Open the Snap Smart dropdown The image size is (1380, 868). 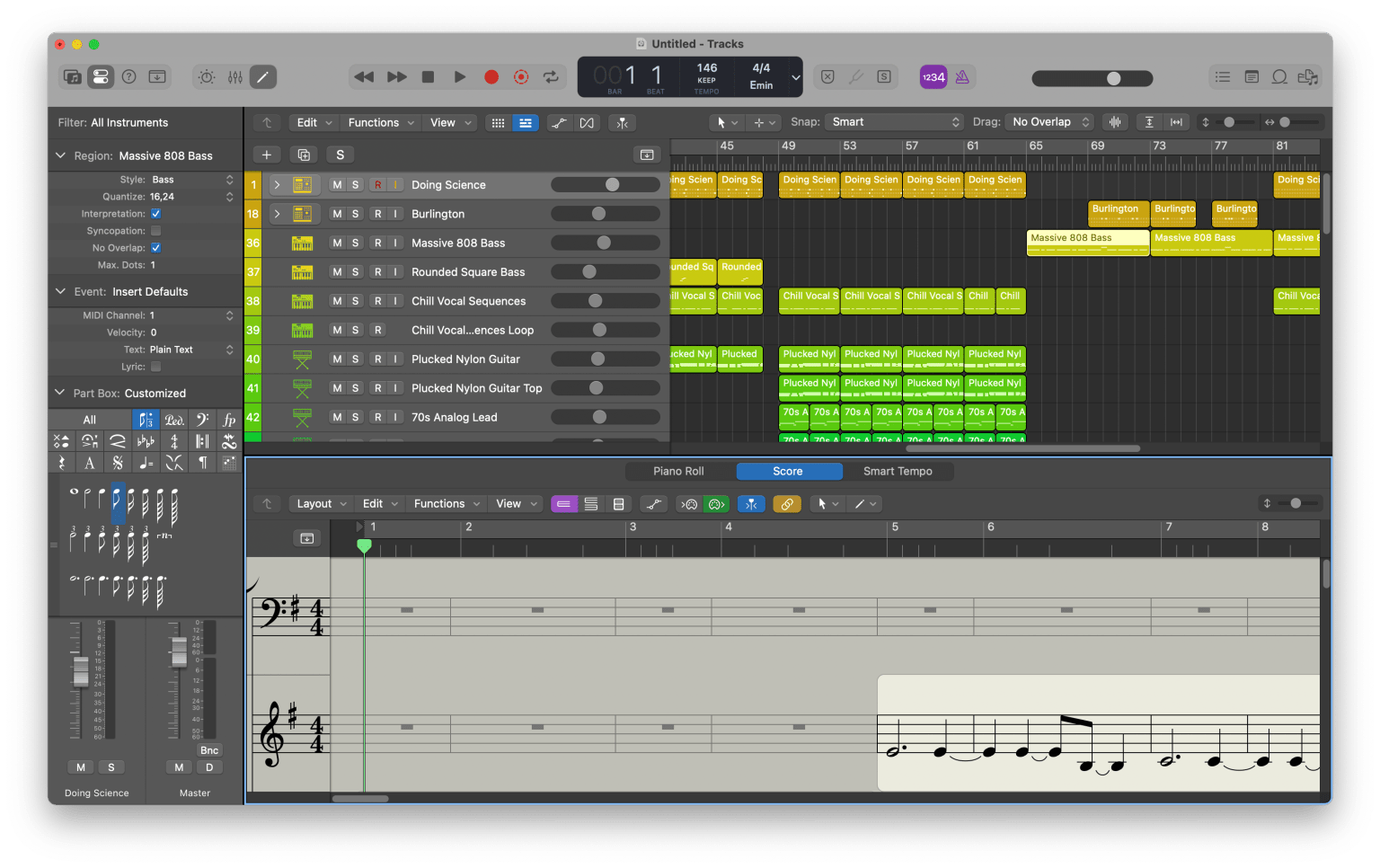[x=894, y=121]
